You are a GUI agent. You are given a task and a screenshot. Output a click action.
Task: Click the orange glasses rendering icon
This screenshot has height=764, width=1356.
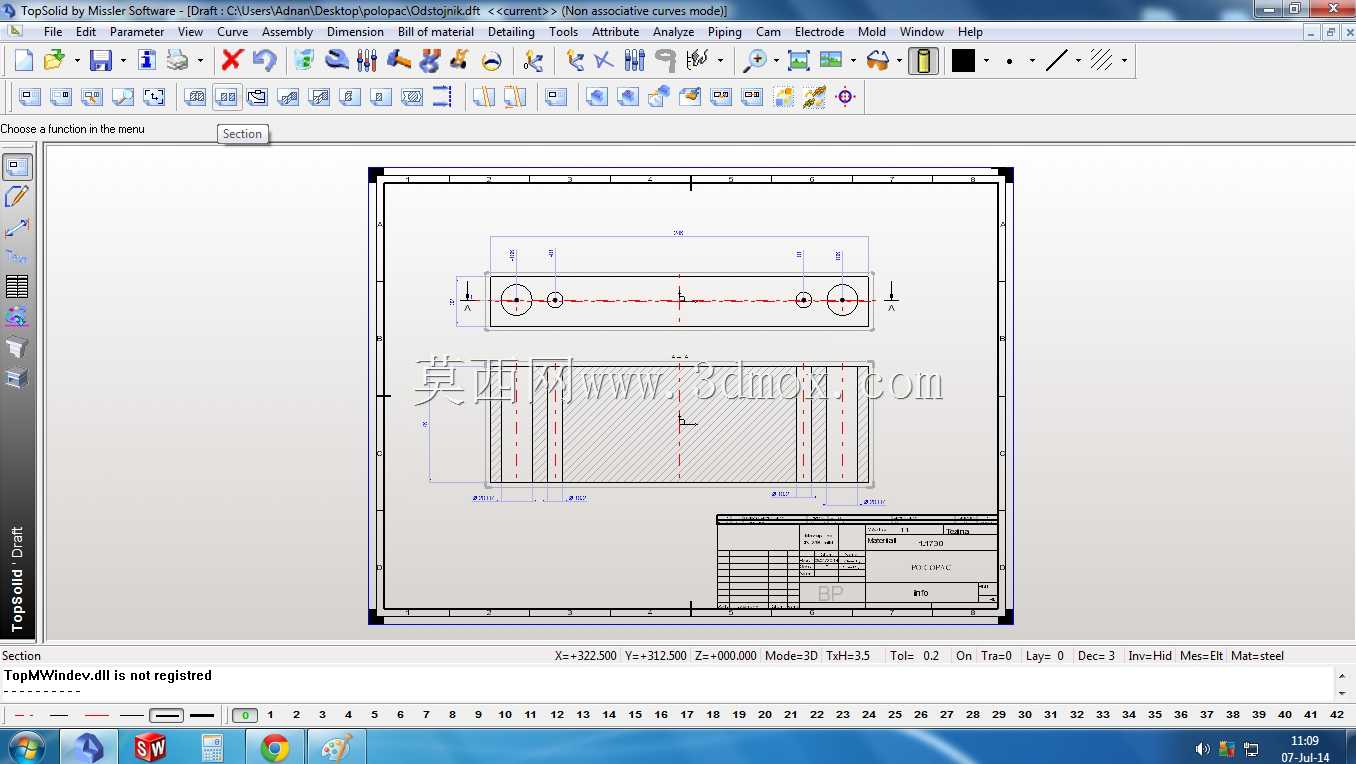(878, 61)
